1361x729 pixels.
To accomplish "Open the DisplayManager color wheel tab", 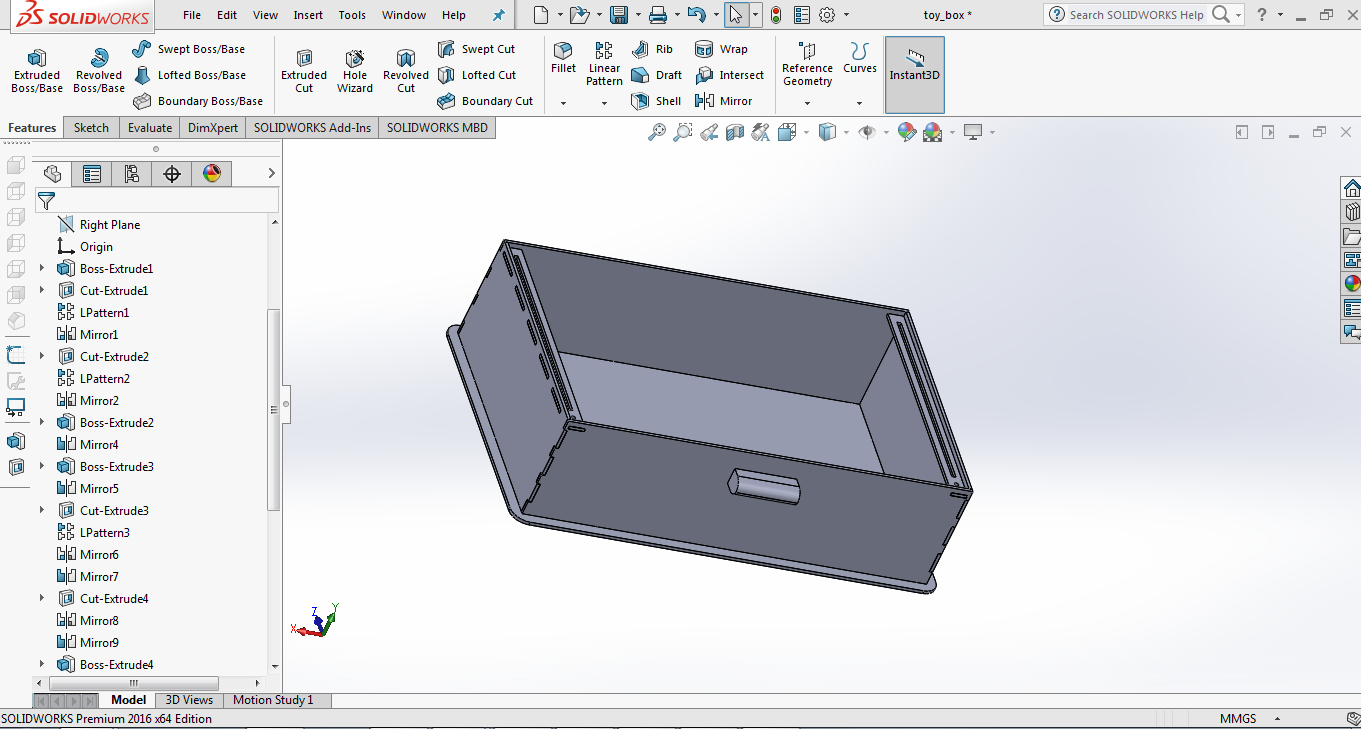I will pos(212,174).
